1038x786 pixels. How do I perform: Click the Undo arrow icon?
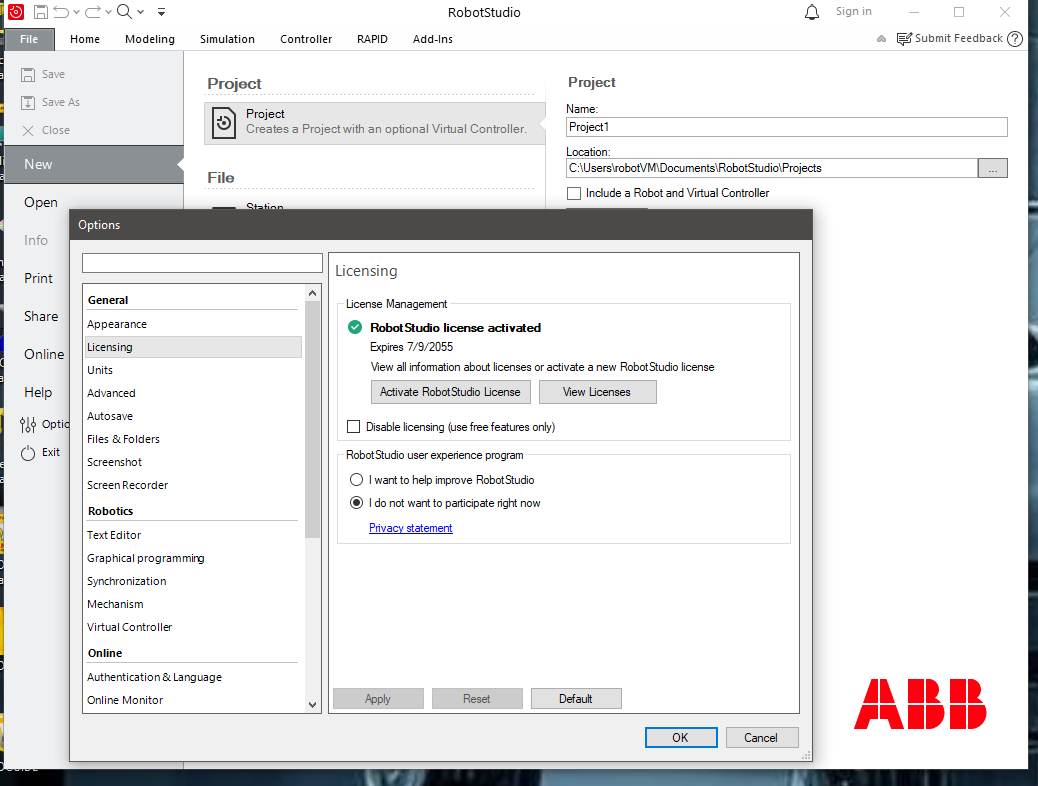(61, 12)
